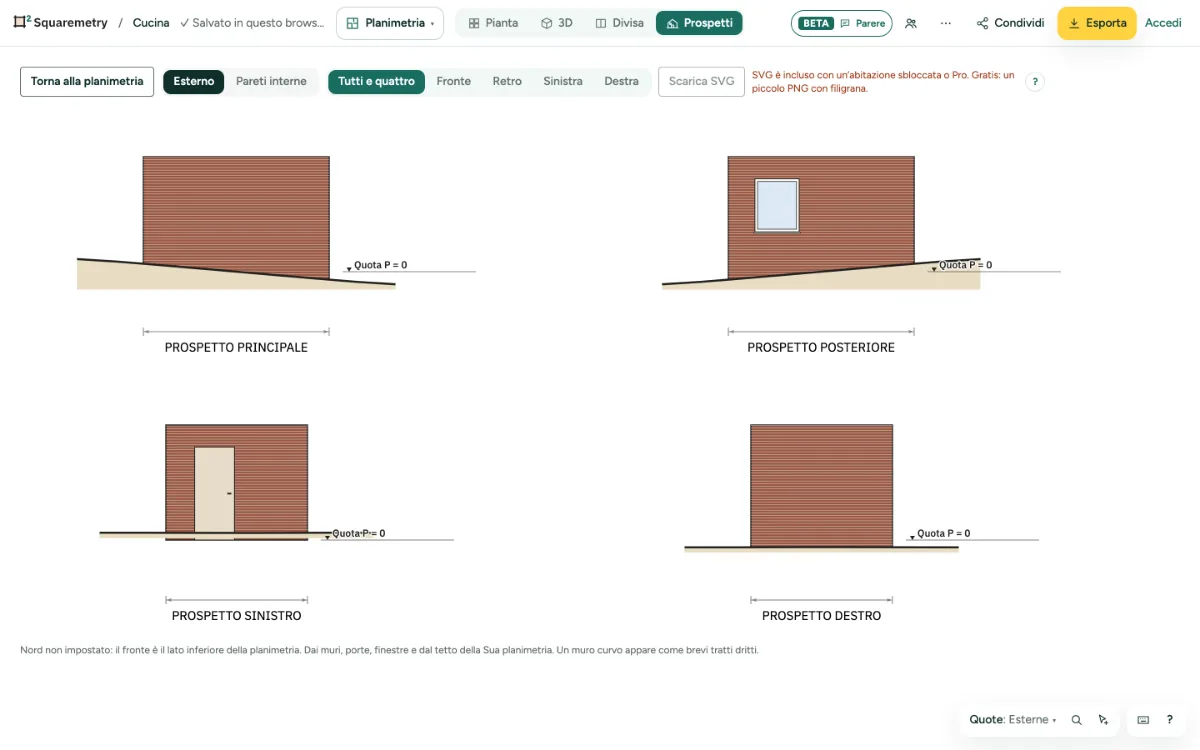1200x750 pixels.
Task: Click the help icon beside SVG notice
Action: [x=1035, y=82]
